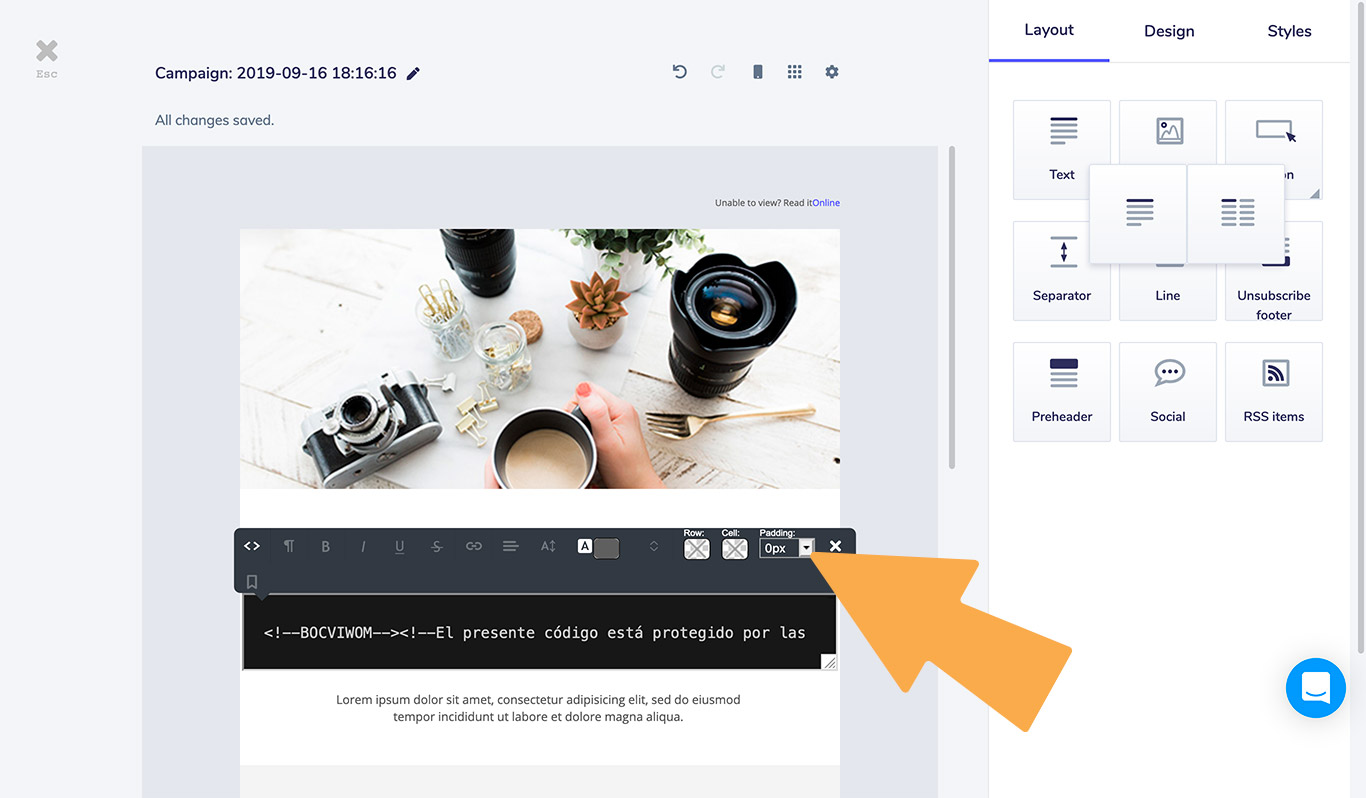This screenshot has height=798, width=1366.
Task: Open the paragraph format tool
Action: pyautogui.click(x=289, y=546)
